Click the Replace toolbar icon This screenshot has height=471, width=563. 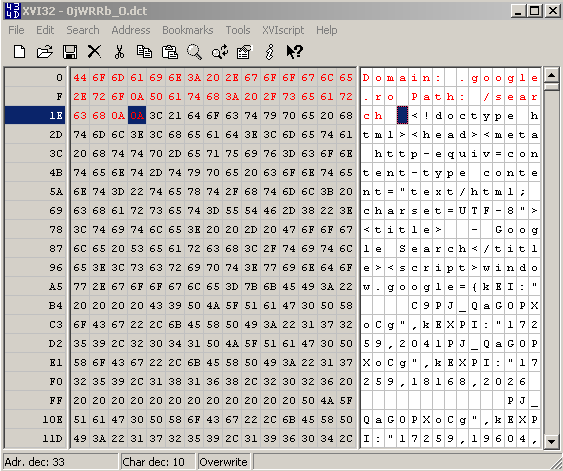point(220,52)
